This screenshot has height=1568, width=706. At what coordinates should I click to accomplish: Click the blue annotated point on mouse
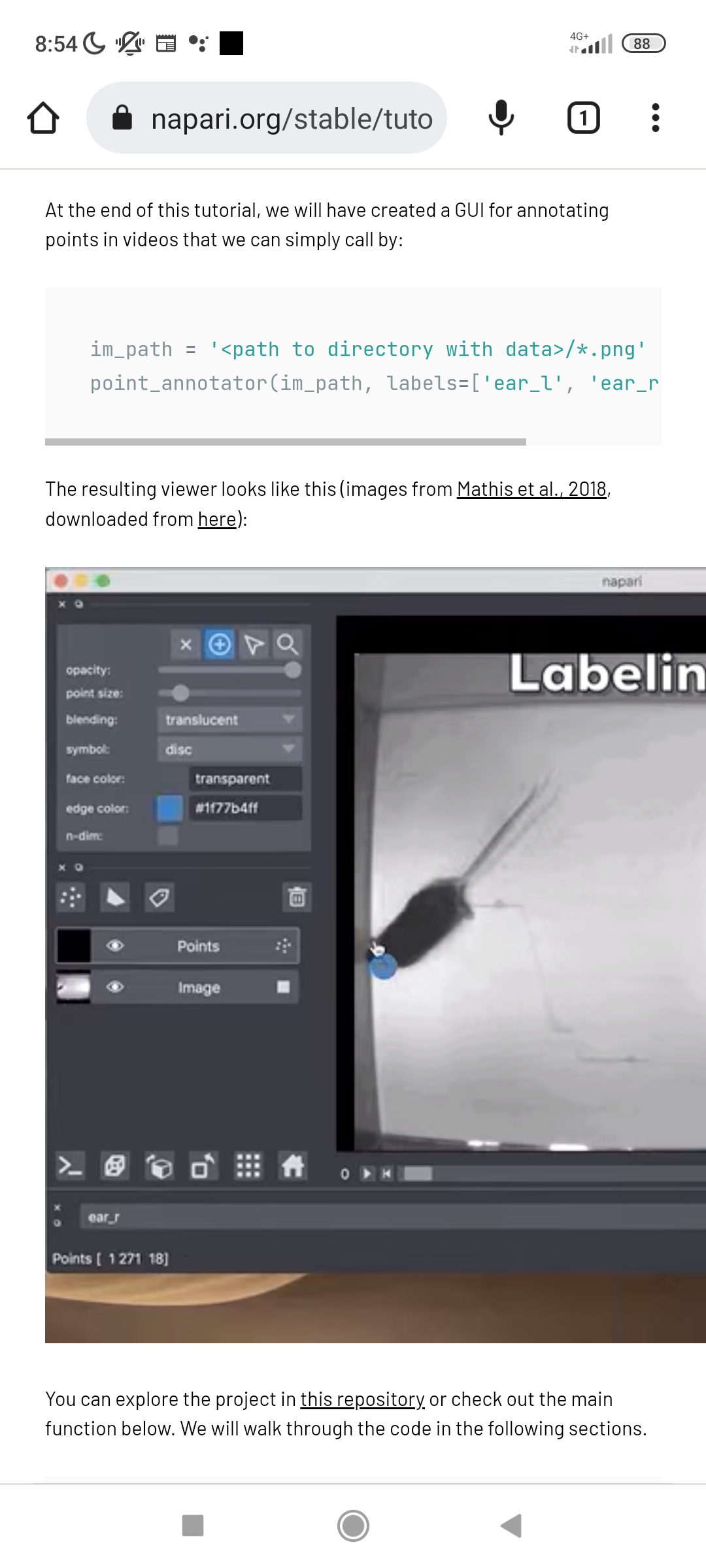383,966
